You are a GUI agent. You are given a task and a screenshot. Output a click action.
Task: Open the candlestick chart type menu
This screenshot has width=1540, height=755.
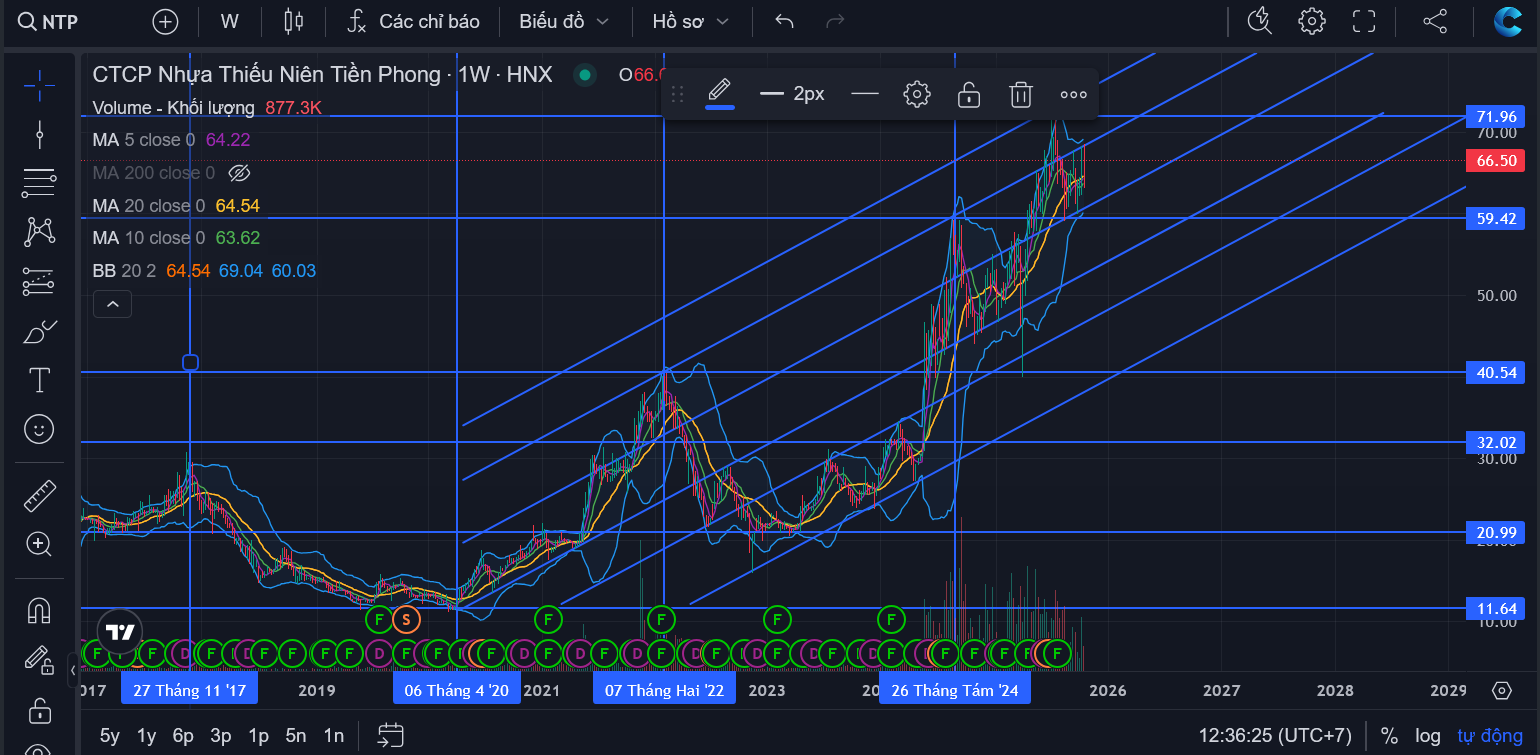click(x=293, y=21)
